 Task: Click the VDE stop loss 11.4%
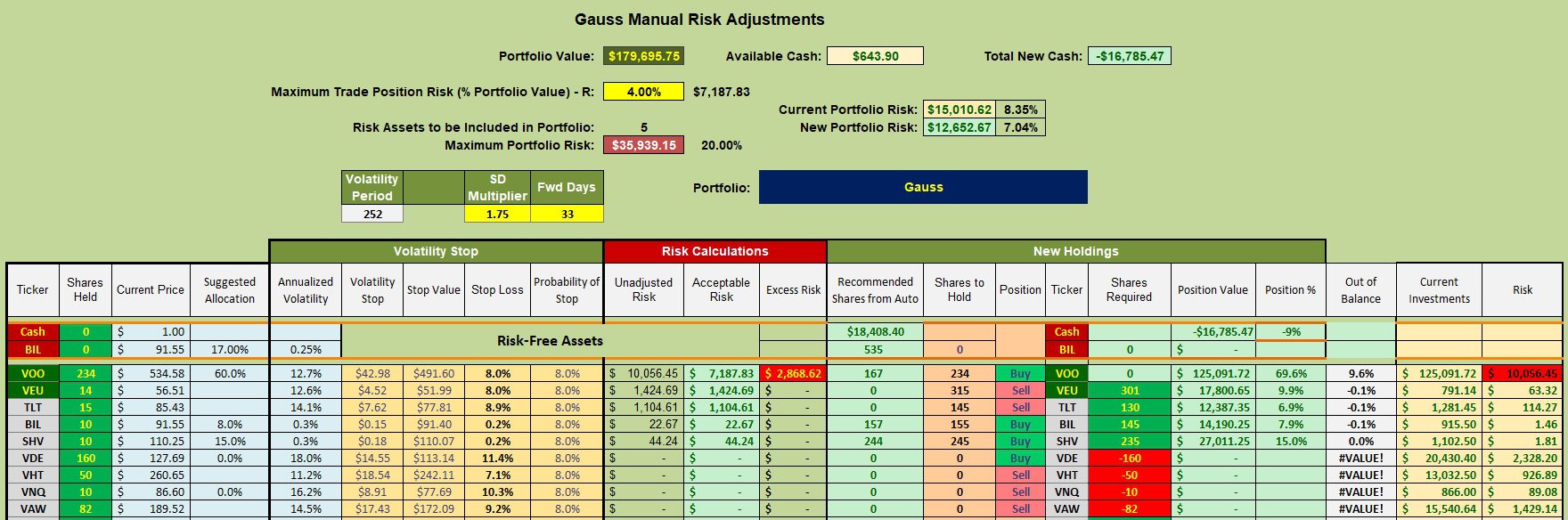pos(497,458)
